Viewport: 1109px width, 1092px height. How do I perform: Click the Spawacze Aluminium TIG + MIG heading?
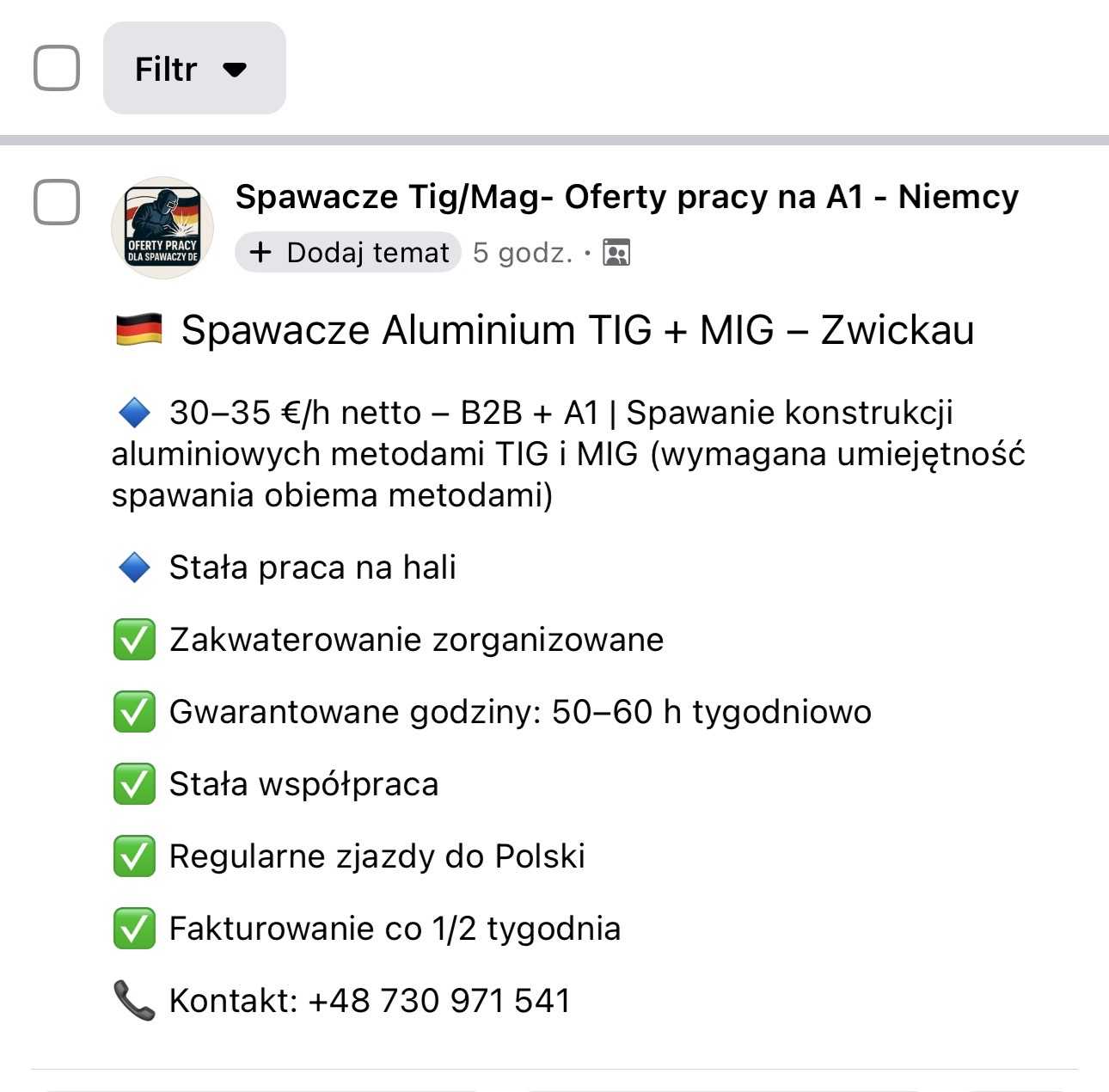click(578, 330)
